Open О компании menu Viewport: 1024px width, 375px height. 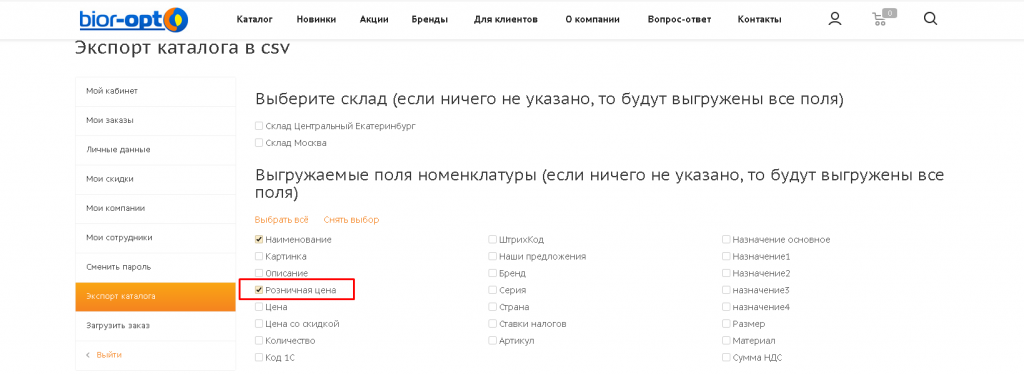(x=592, y=20)
